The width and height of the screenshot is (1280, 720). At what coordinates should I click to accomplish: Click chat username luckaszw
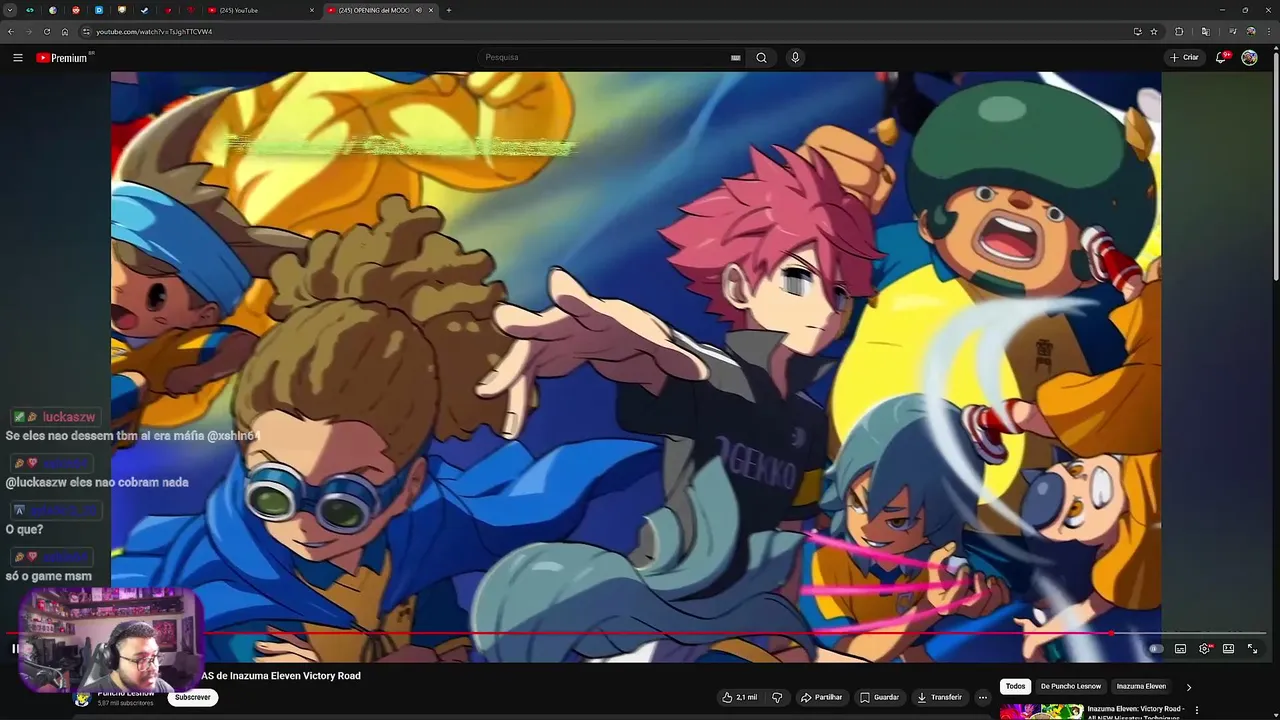coord(69,417)
